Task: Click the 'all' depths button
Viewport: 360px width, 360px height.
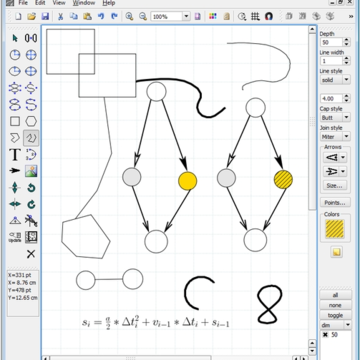Action: [335, 295]
